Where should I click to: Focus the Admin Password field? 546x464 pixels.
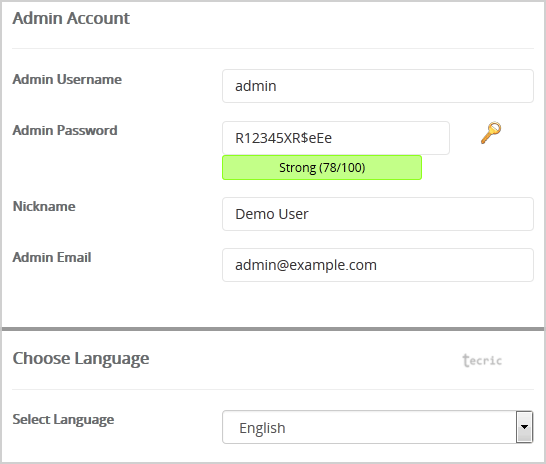pyautogui.click(x=336, y=138)
